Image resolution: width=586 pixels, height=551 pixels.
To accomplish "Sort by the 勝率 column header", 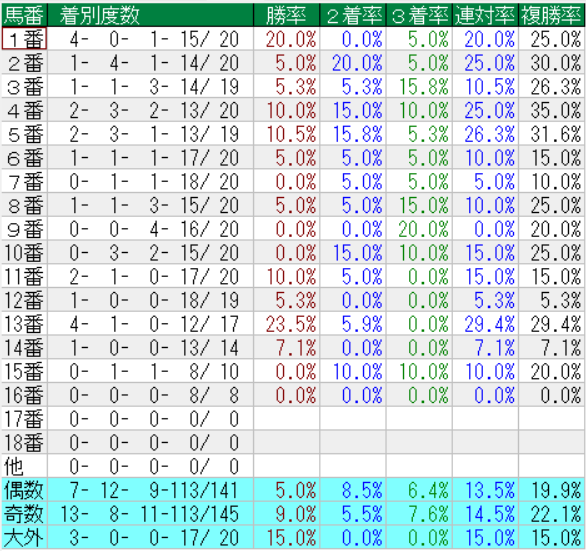I will 287,15.
